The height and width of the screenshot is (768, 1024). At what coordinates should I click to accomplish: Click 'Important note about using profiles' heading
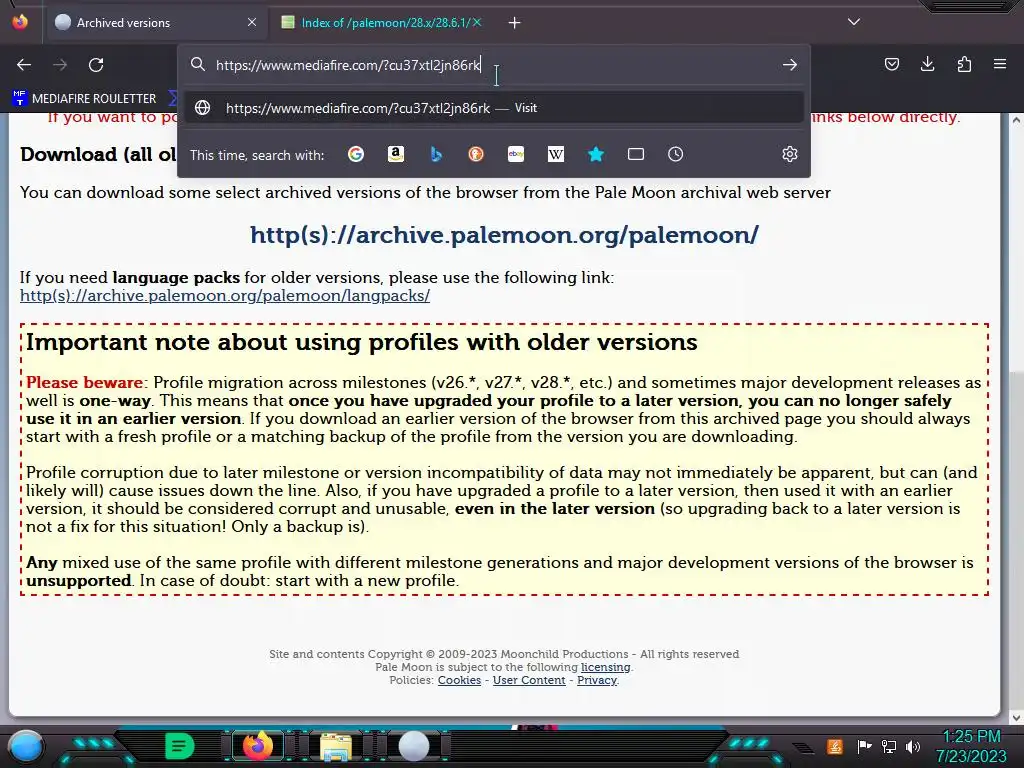[x=361, y=342]
